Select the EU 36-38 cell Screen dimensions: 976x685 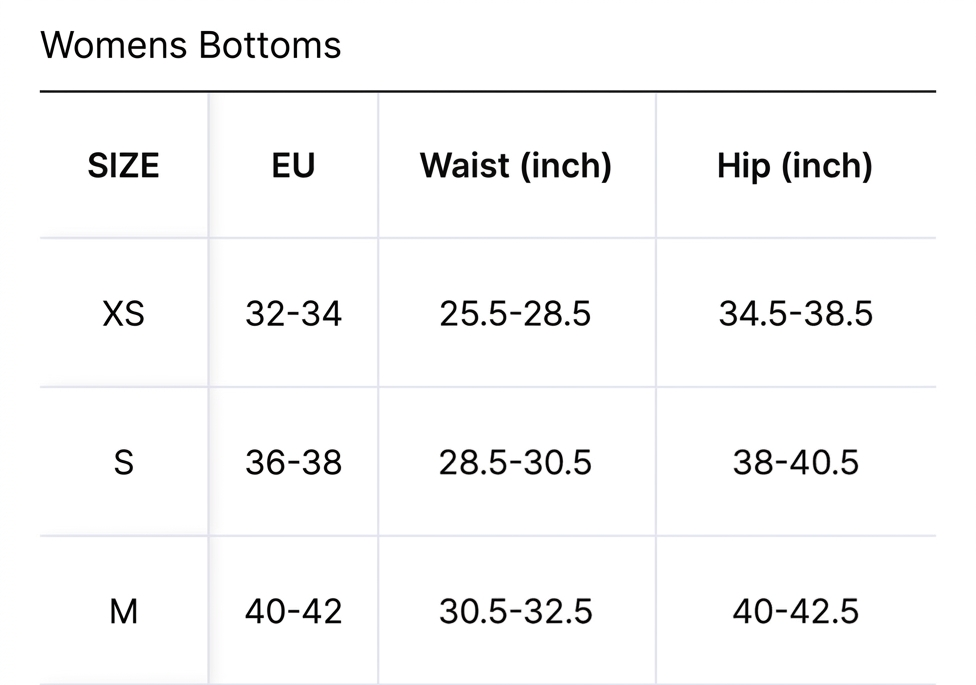tap(293, 463)
